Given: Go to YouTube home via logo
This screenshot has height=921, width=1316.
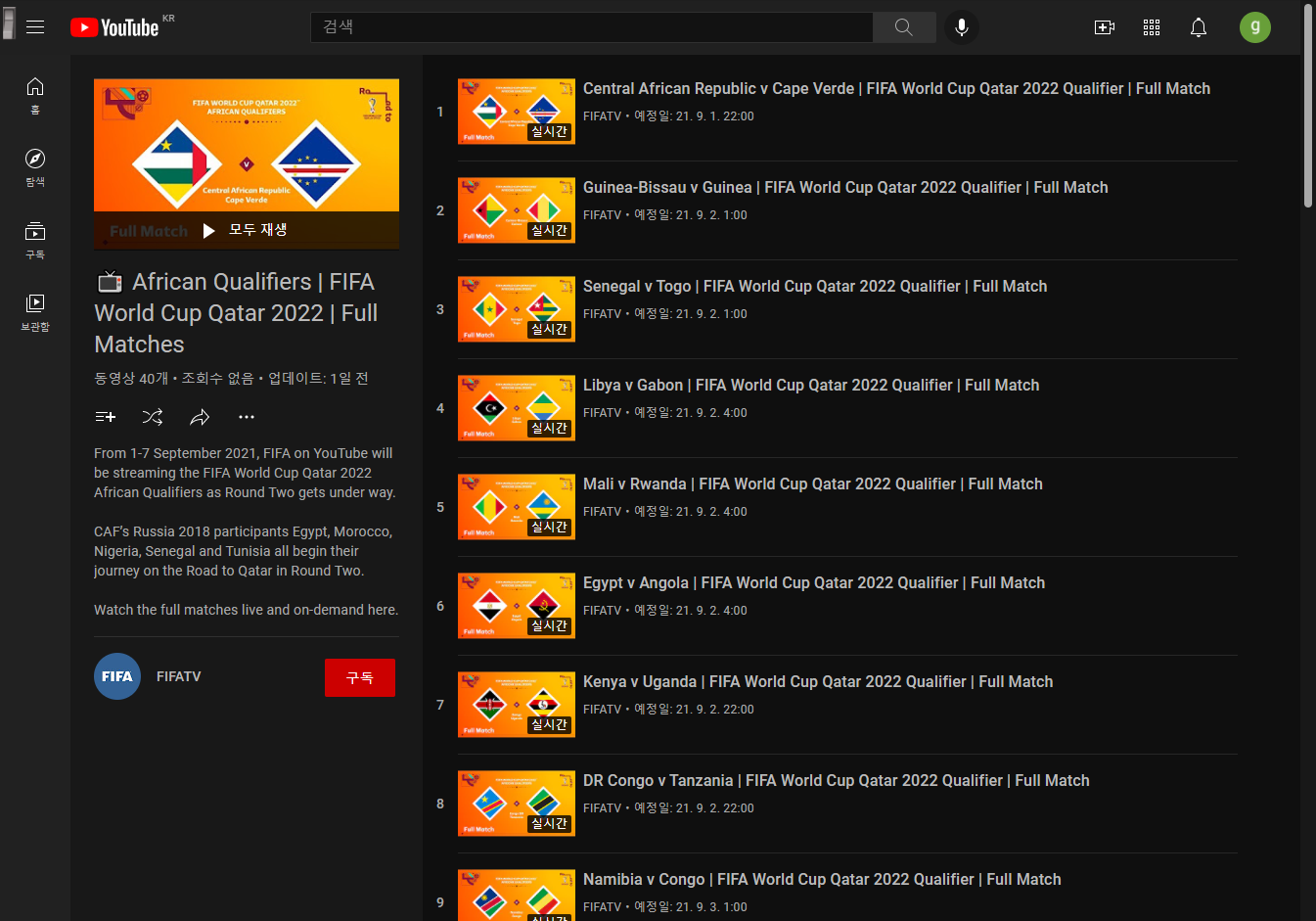Looking at the screenshot, I should coord(114,27).
